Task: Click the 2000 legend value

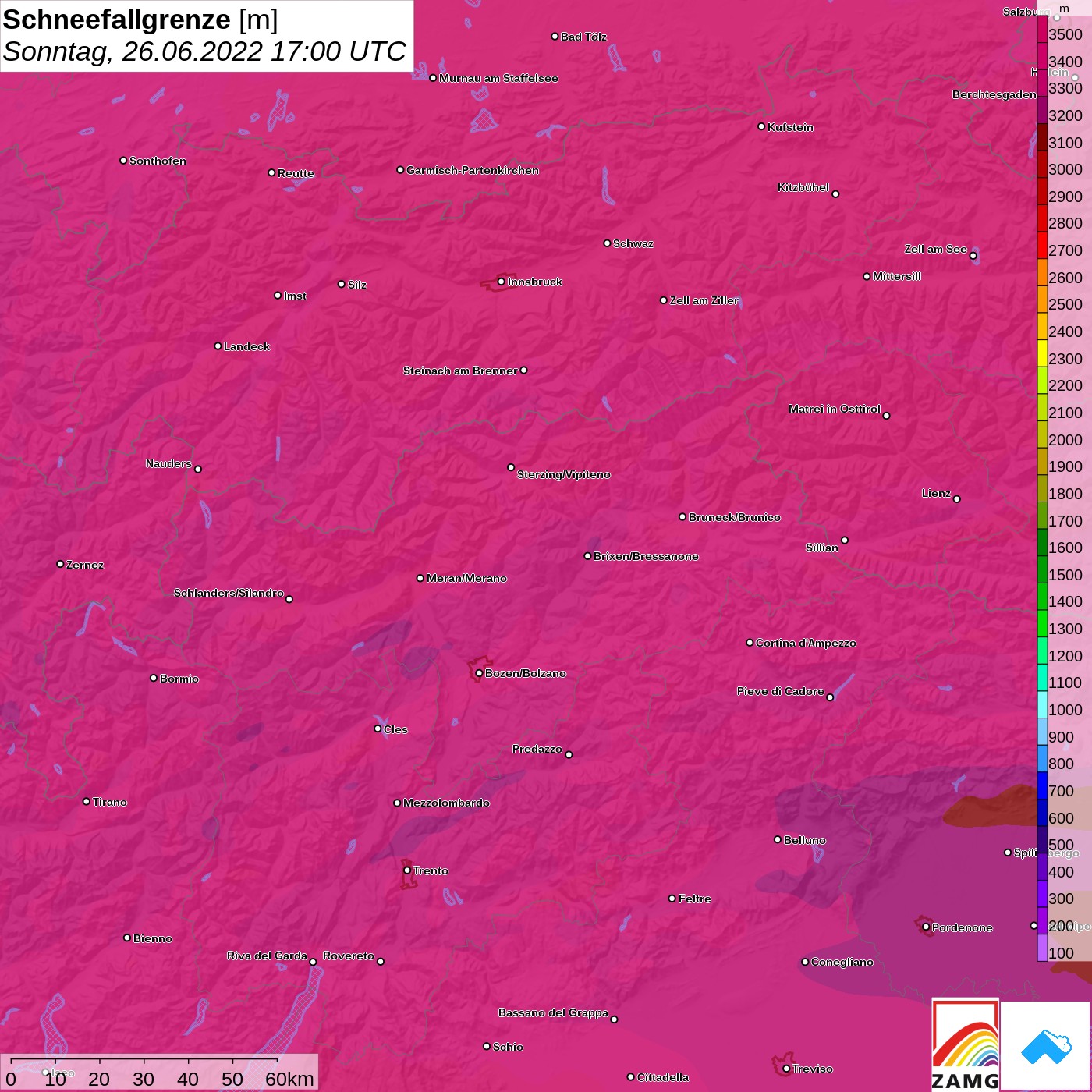Action: (1065, 440)
